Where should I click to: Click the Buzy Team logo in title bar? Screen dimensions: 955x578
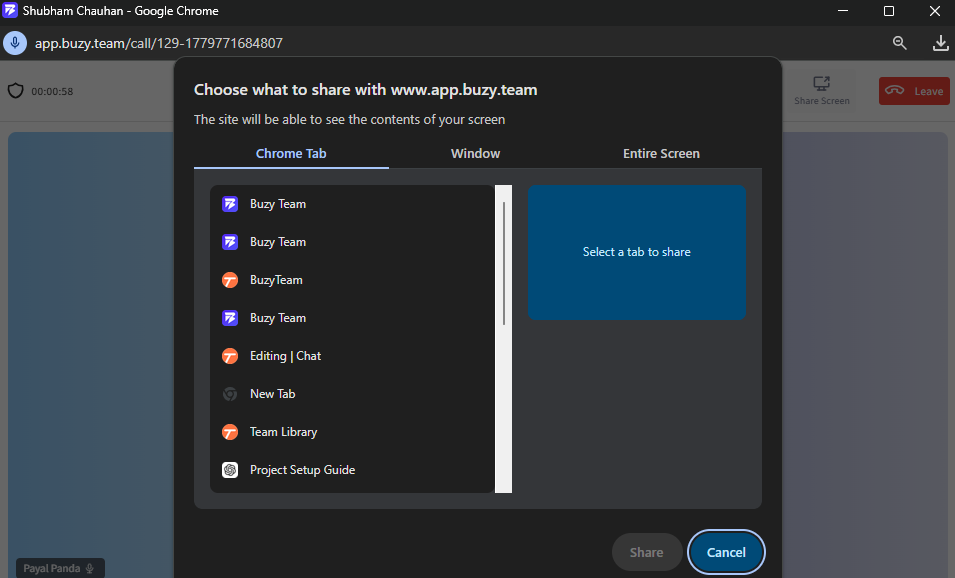(10, 10)
